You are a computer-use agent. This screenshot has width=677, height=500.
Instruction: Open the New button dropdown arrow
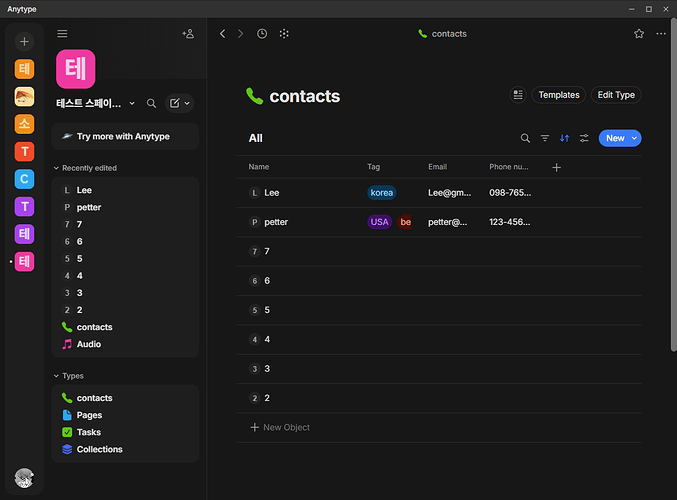(634, 138)
